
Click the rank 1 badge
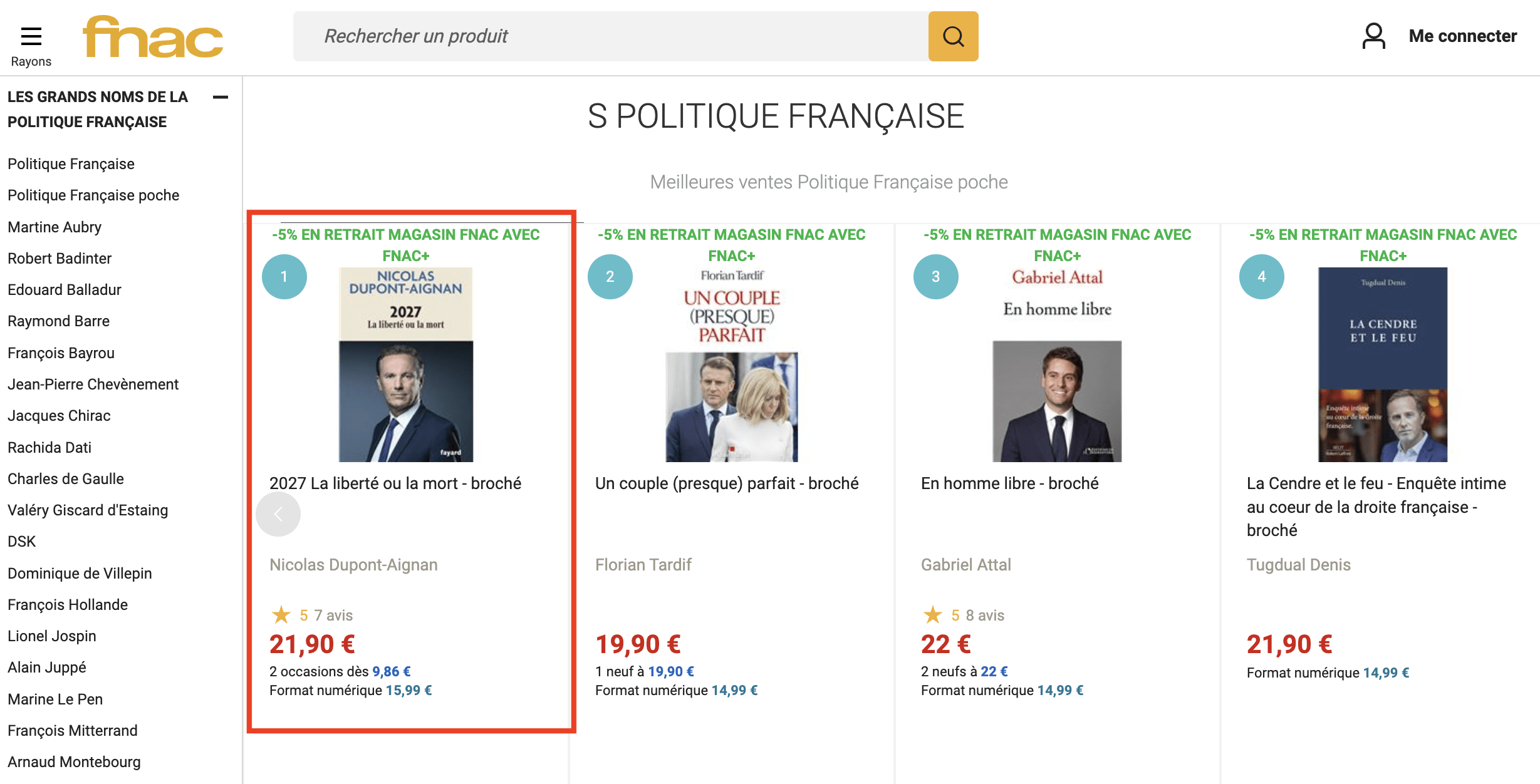[x=284, y=277]
